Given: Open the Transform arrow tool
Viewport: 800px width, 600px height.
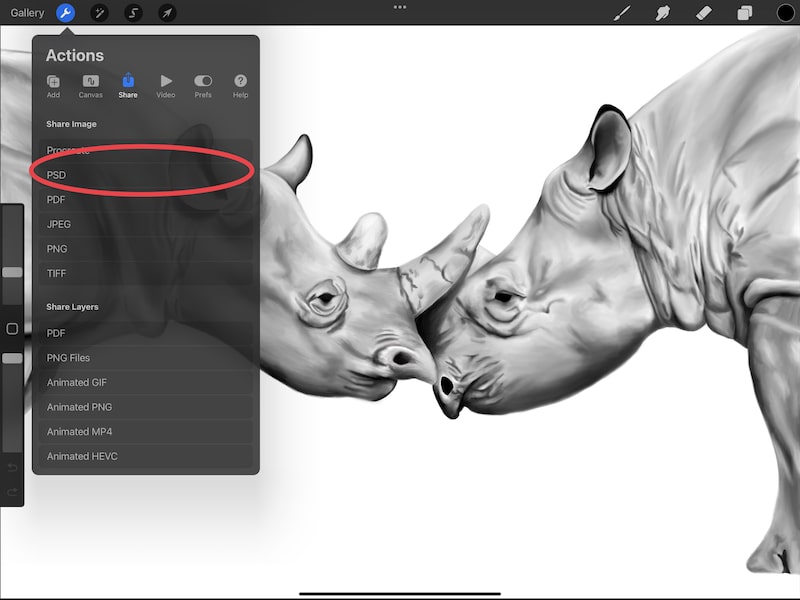Looking at the screenshot, I should 168,13.
